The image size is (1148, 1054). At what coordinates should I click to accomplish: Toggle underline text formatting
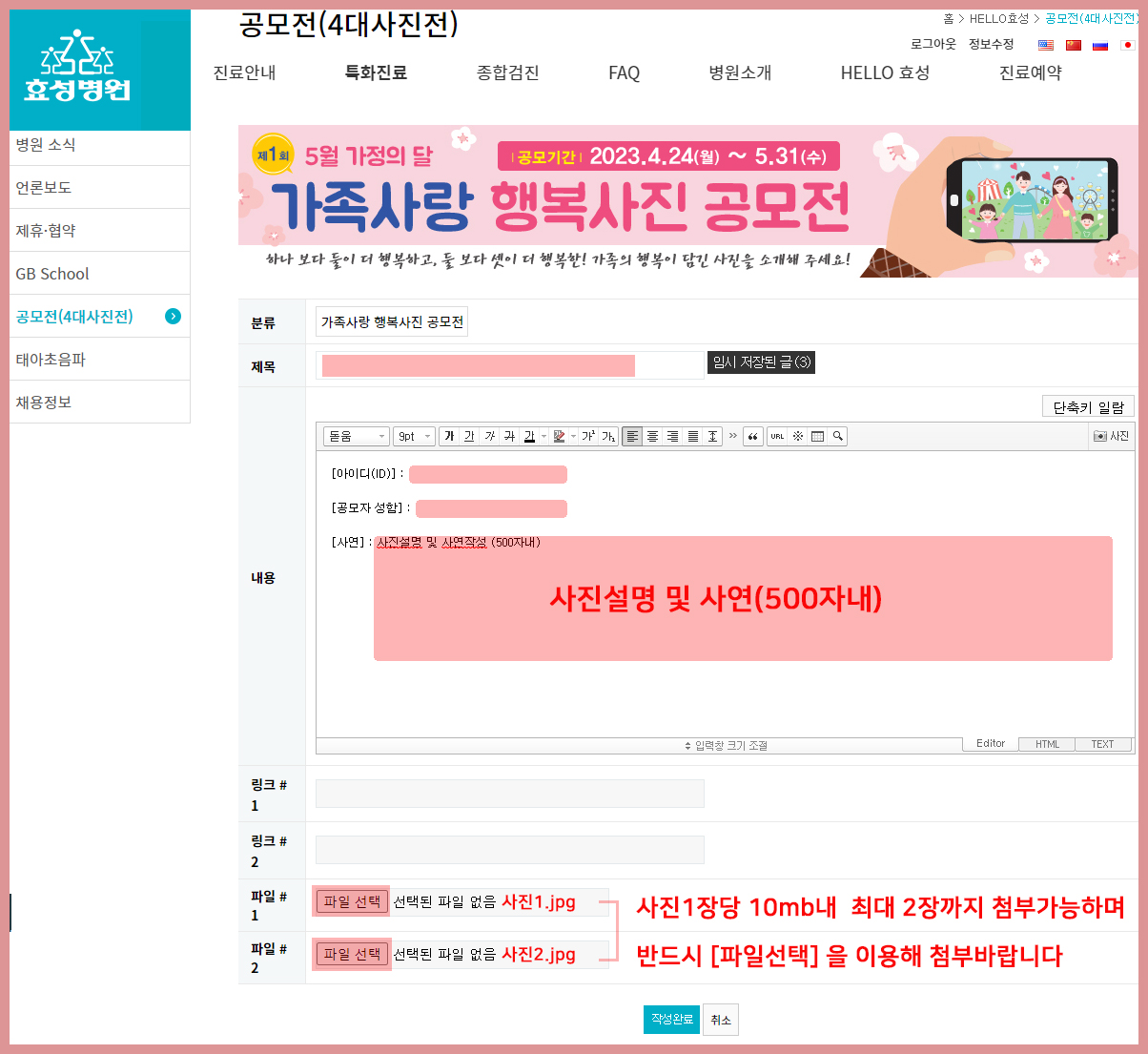pos(469,436)
